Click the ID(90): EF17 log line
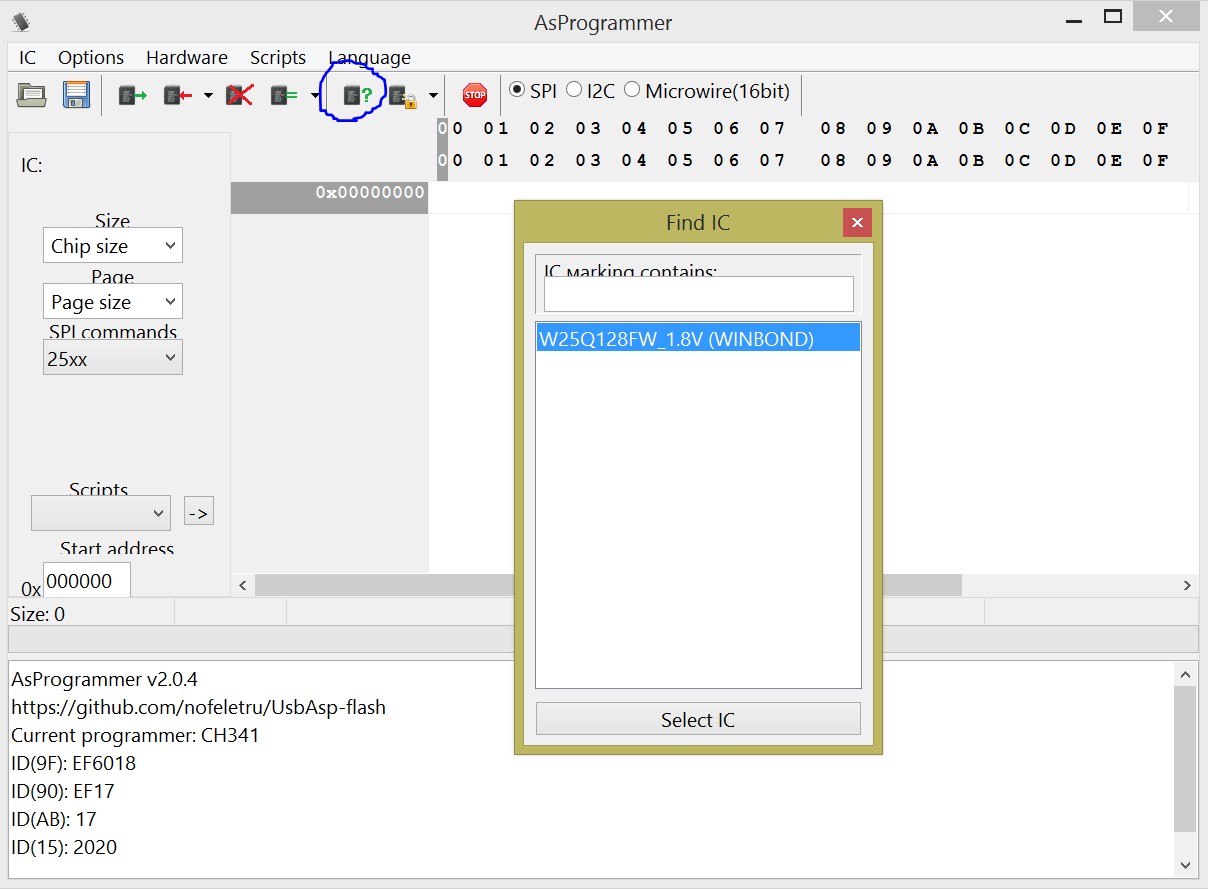 click(62, 791)
